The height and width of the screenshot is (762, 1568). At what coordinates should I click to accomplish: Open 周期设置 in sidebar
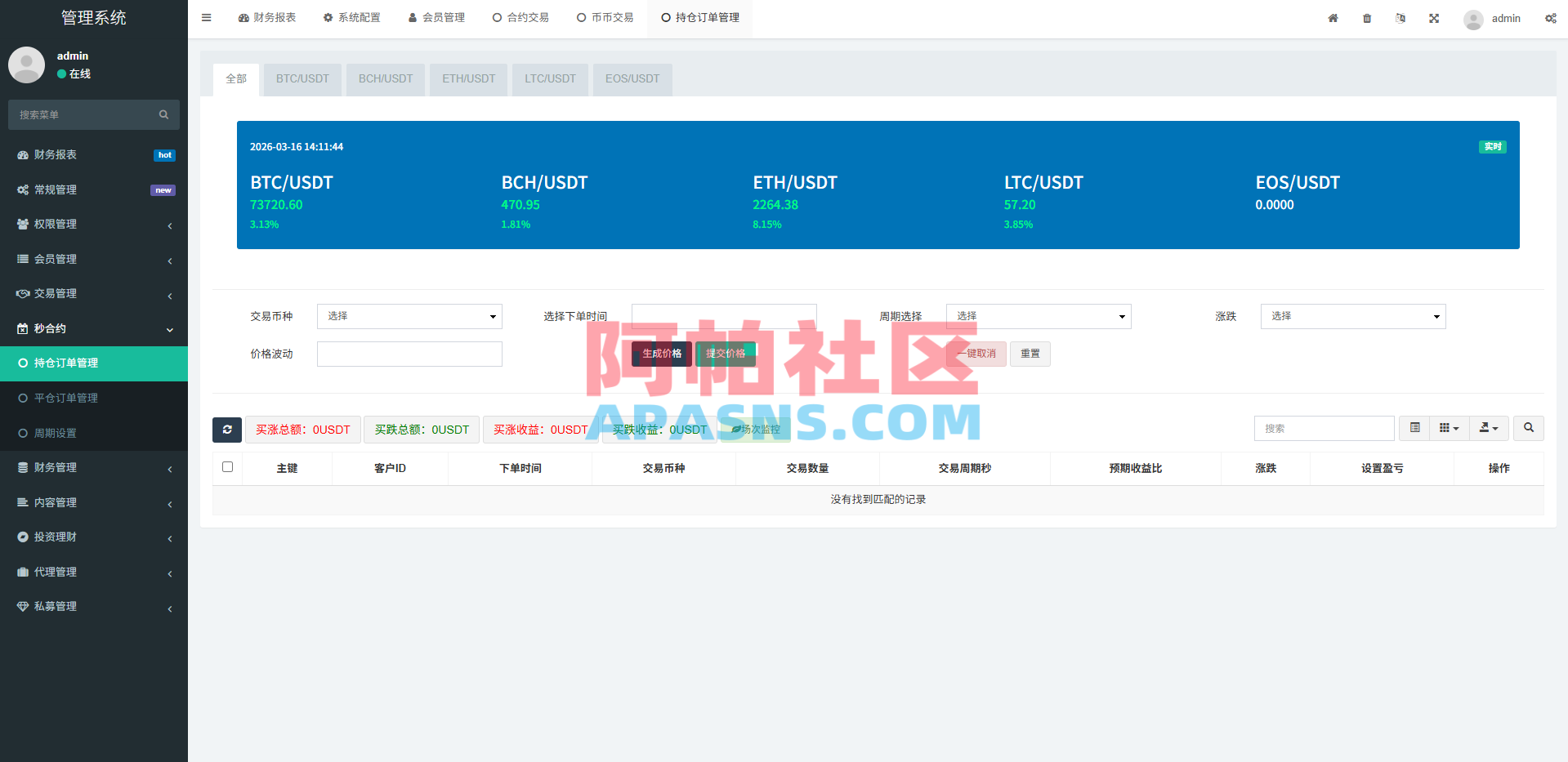point(94,433)
